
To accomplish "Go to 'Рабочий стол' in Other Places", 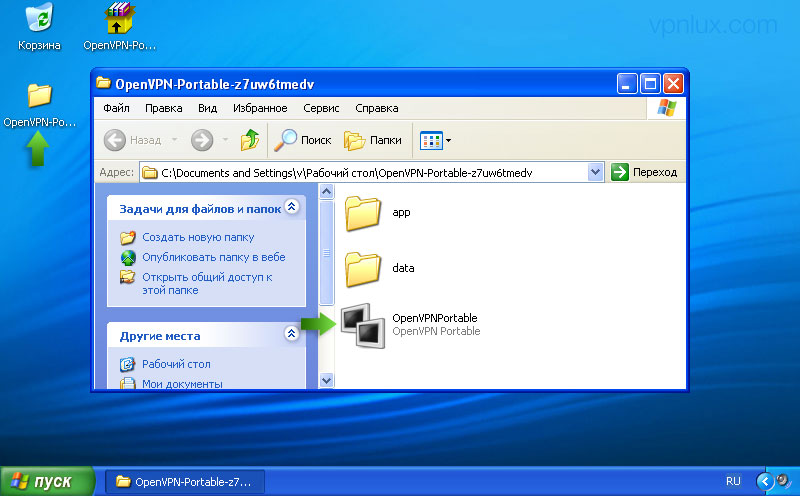I will click(176, 364).
